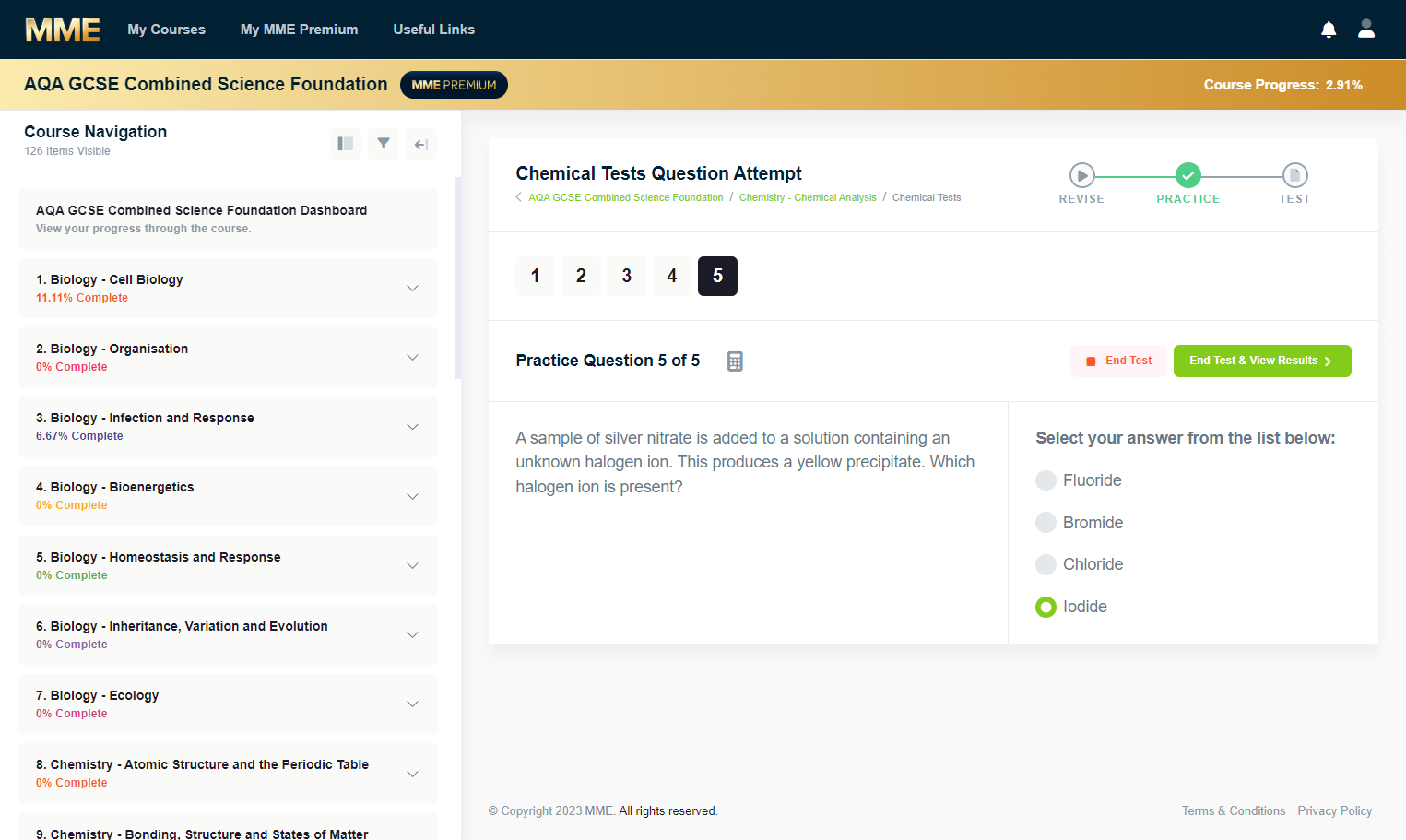1406x840 pixels.
Task: Open AQA GCSE Combined Science Foundation breadcrumb
Action: 626,197
